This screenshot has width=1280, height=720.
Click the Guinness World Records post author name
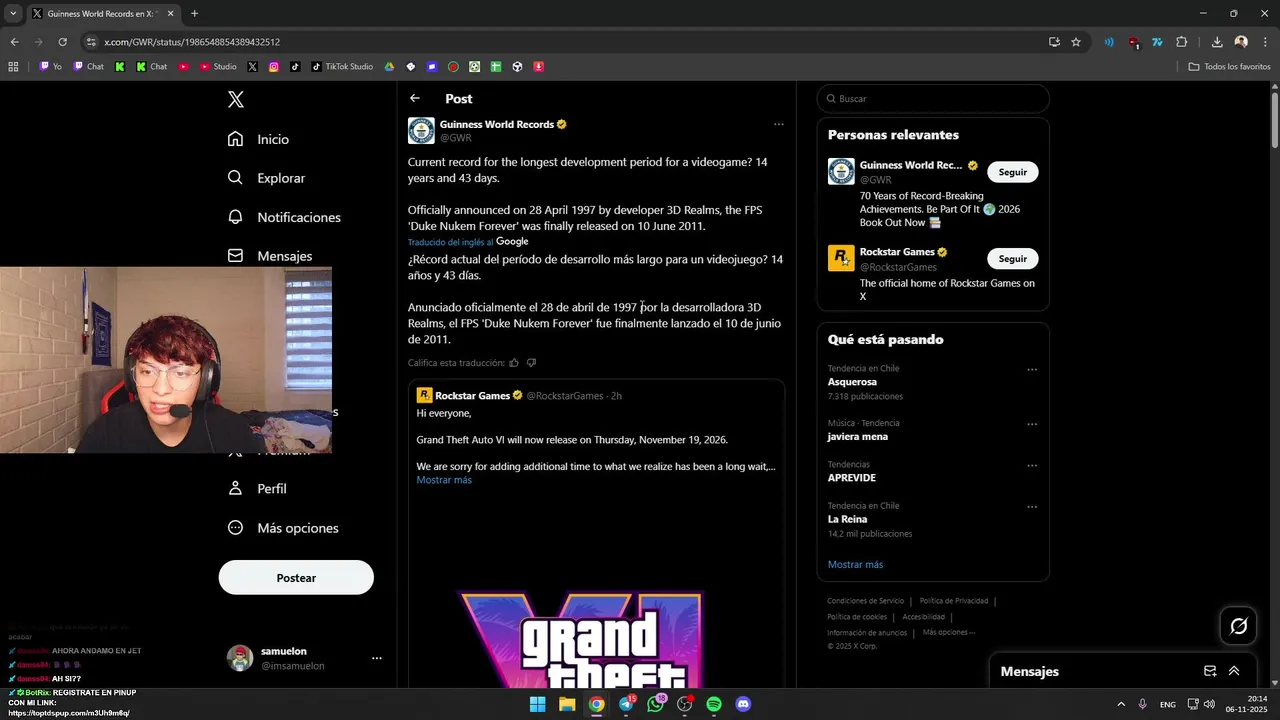coord(497,124)
